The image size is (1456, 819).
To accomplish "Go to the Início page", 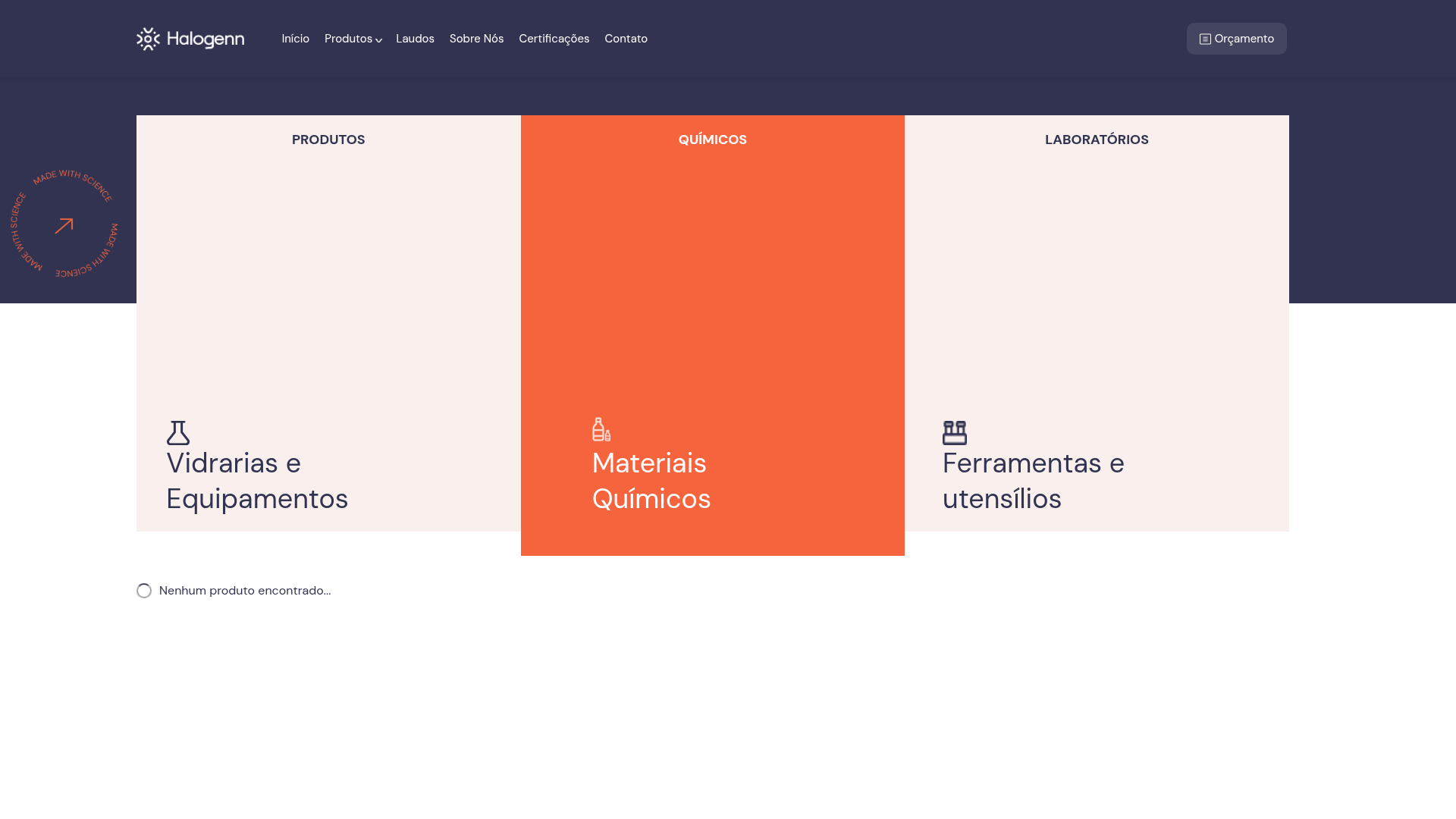I will click(296, 39).
